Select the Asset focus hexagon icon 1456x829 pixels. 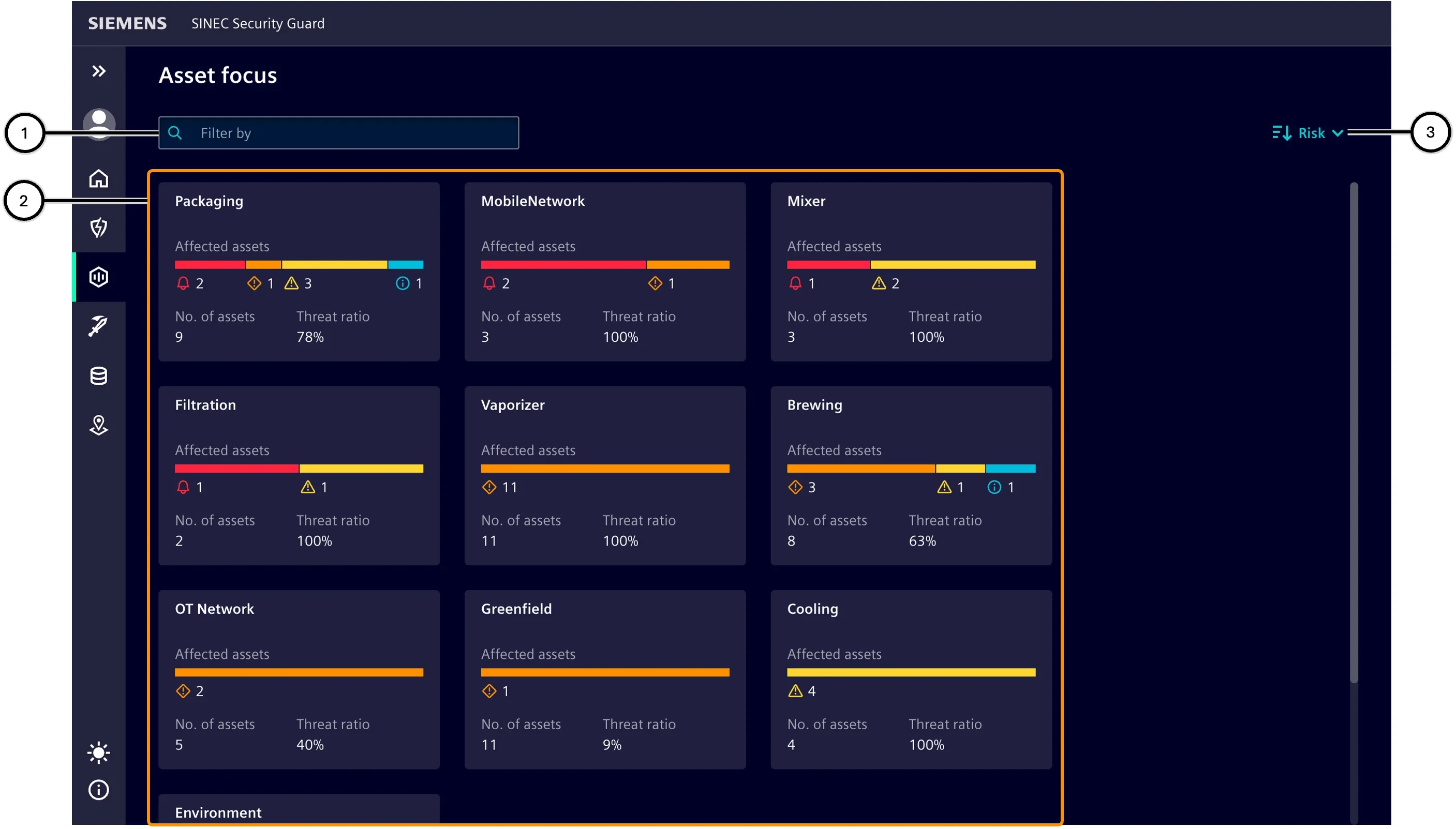(98, 277)
